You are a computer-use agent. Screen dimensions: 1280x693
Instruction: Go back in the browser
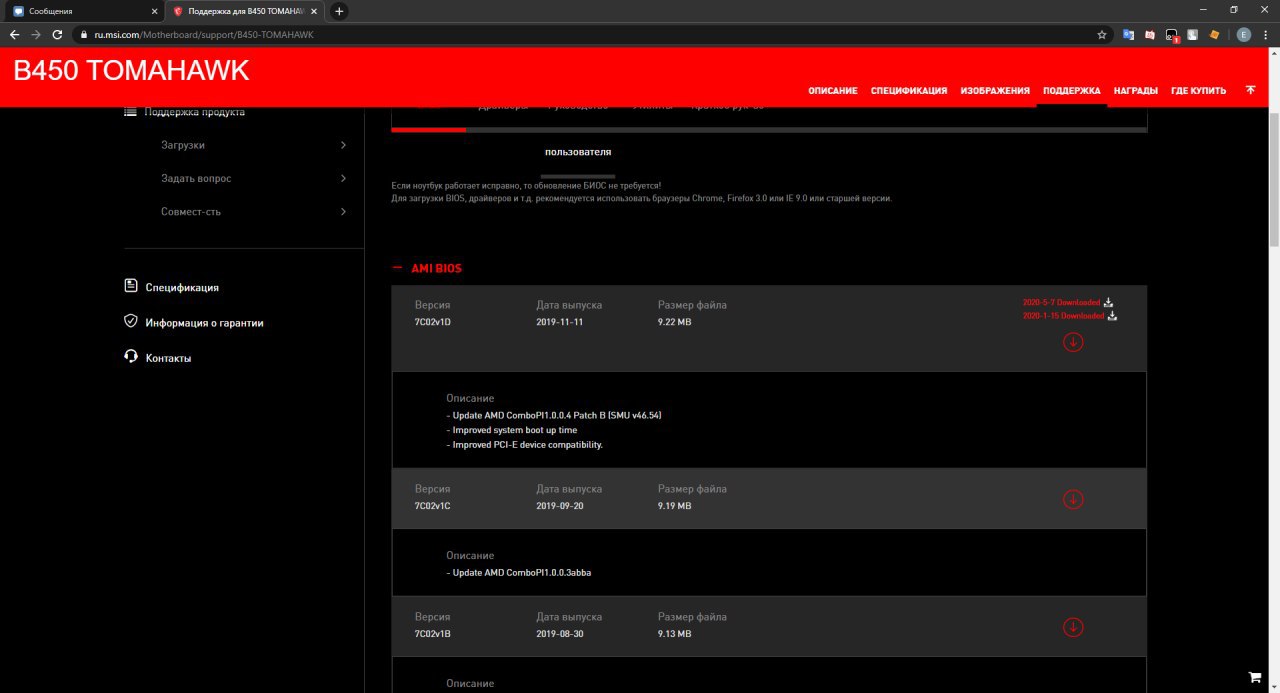(x=15, y=34)
